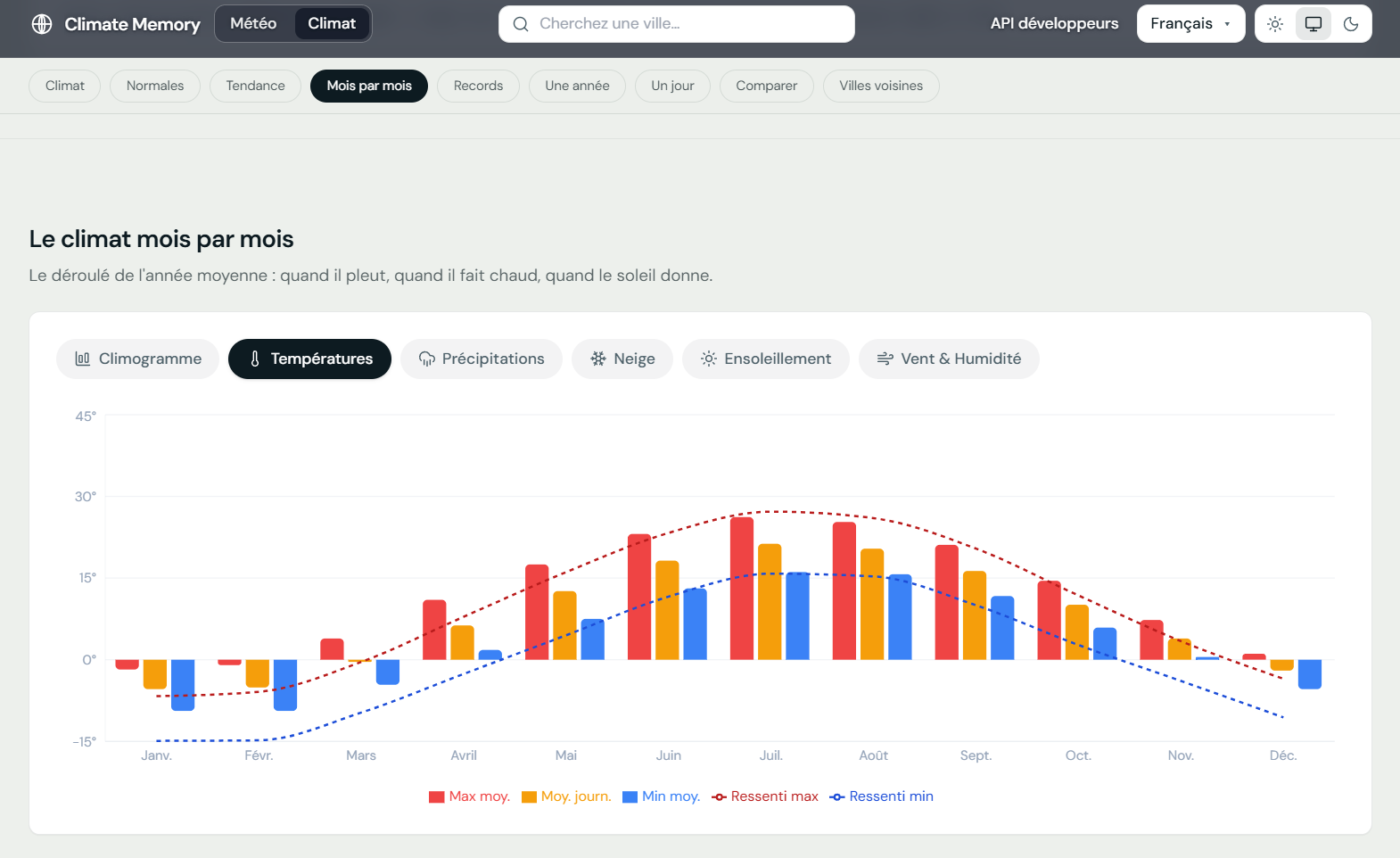Toggle the Min moy. legend series
This screenshot has height=858, width=1400.
pos(661,796)
